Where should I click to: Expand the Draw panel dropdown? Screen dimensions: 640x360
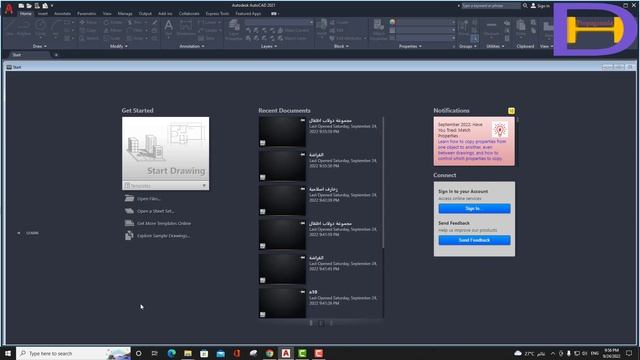[40, 47]
